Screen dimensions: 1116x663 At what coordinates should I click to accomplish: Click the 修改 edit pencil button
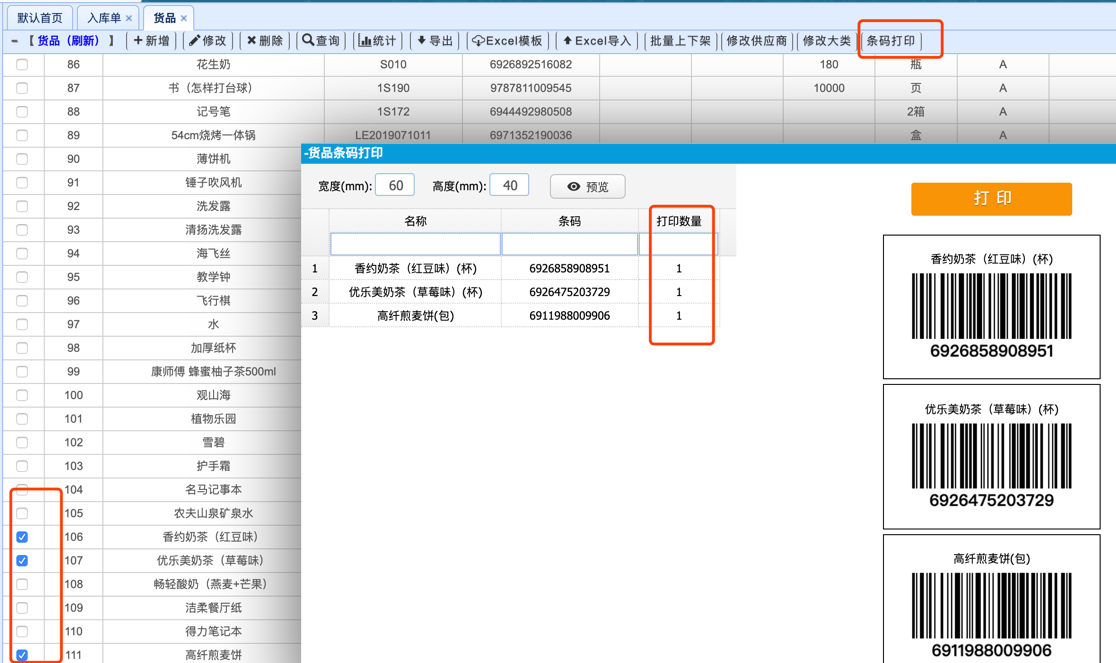point(208,41)
